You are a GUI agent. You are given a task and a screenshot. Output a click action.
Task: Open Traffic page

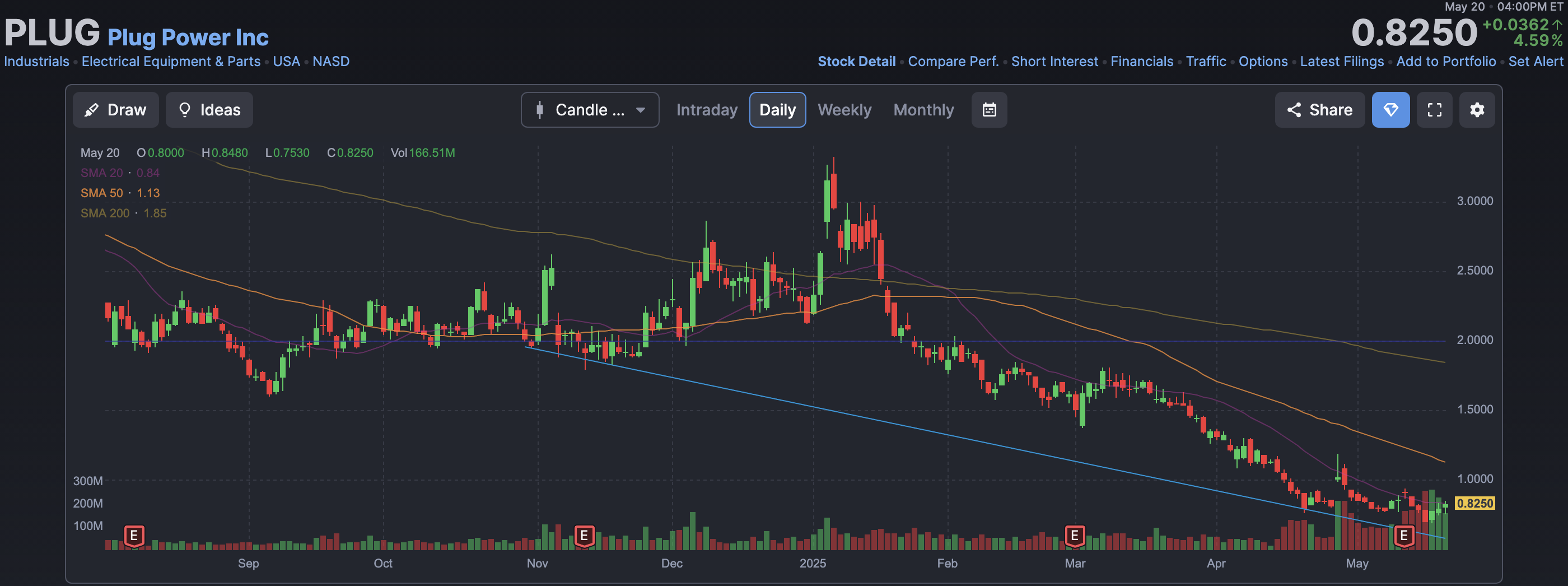pyautogui.click(x=1206, y=62)
